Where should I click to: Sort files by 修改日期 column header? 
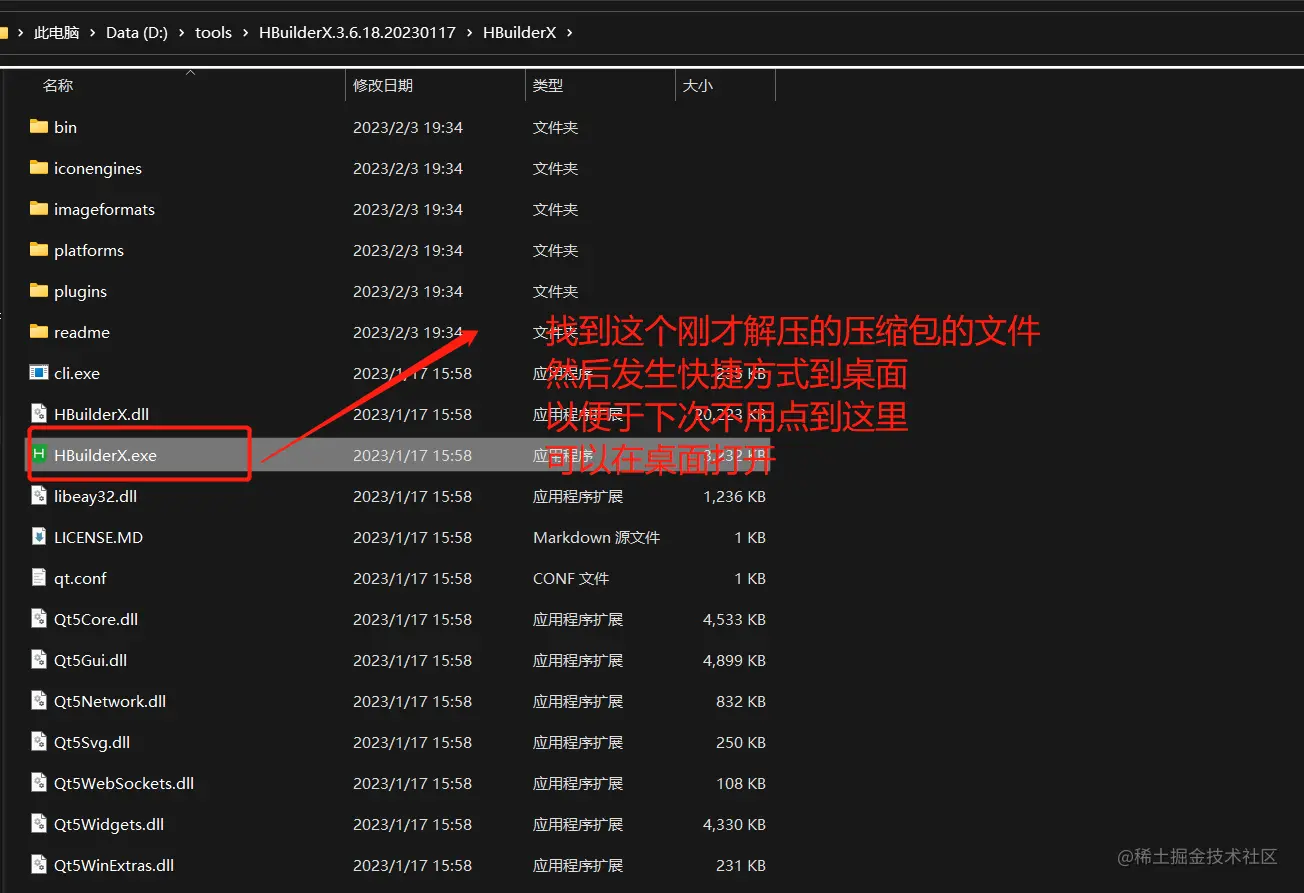coord(383,86)
